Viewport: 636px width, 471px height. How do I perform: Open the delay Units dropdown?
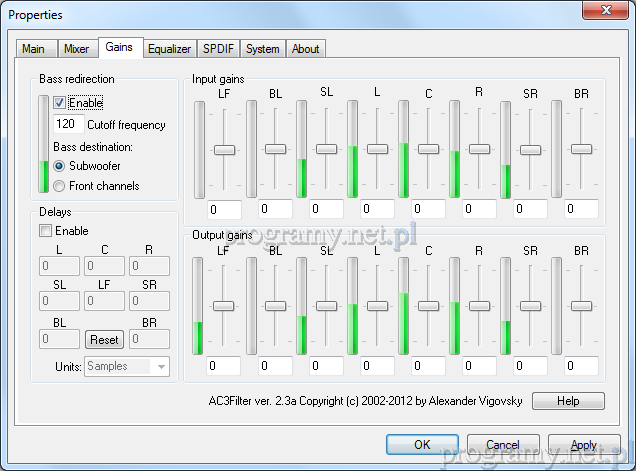pos(127,366)
